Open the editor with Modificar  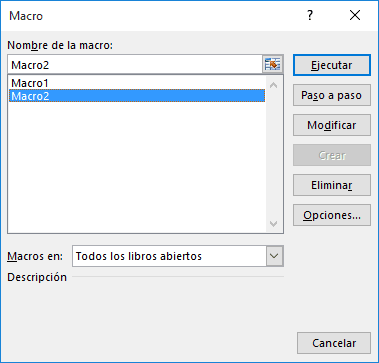(x=332, y=125)
